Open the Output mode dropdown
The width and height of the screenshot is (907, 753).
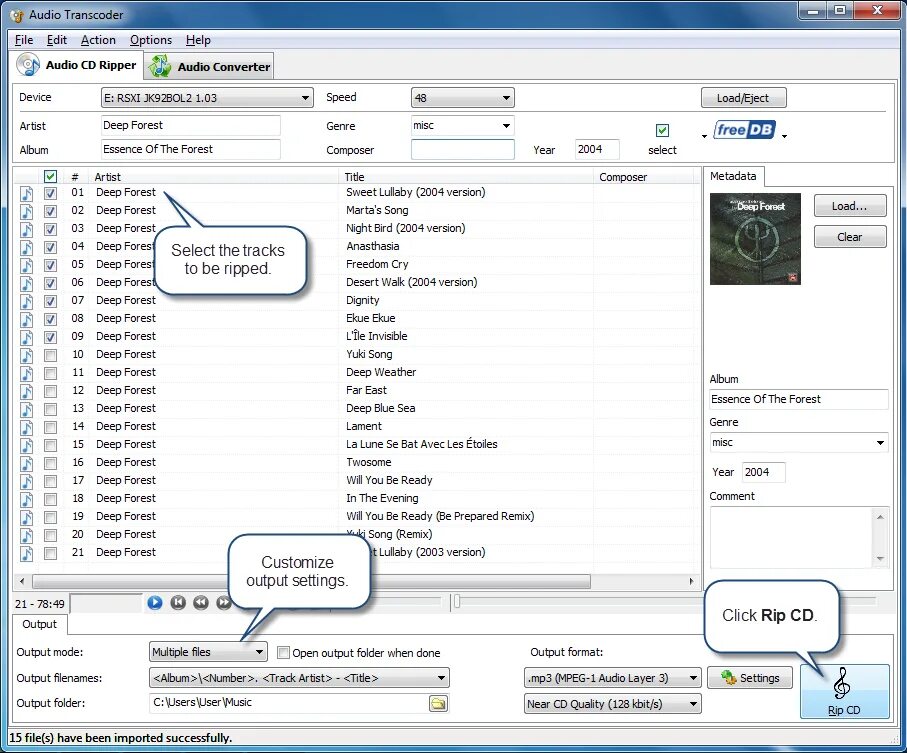[208, 652]
